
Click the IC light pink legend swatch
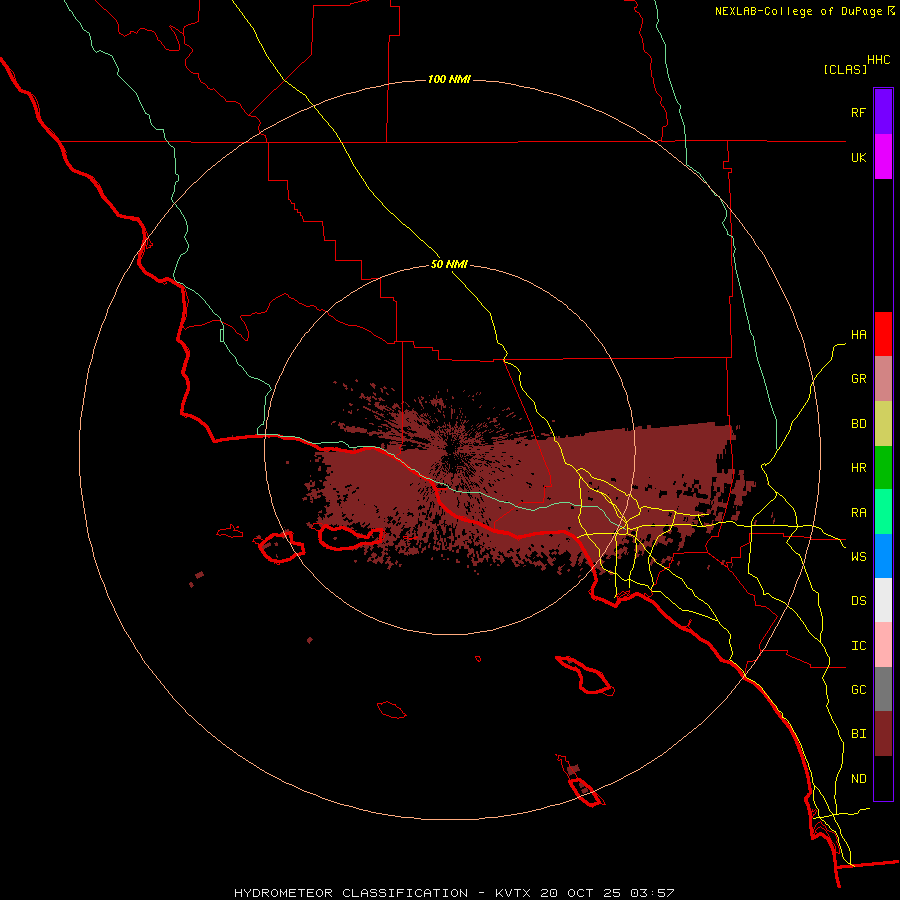883,645
